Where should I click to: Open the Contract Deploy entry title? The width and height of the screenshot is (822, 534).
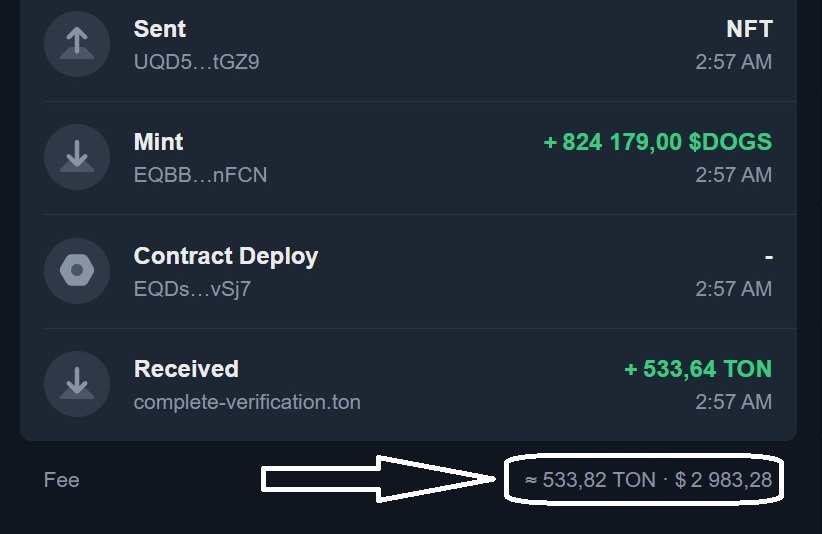coord(226,256)
